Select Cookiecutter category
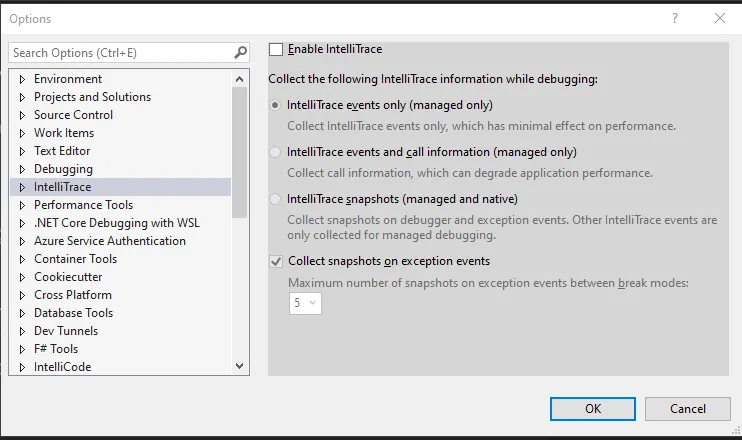Screen dimensions: 742x440 (x=68, y=277)
